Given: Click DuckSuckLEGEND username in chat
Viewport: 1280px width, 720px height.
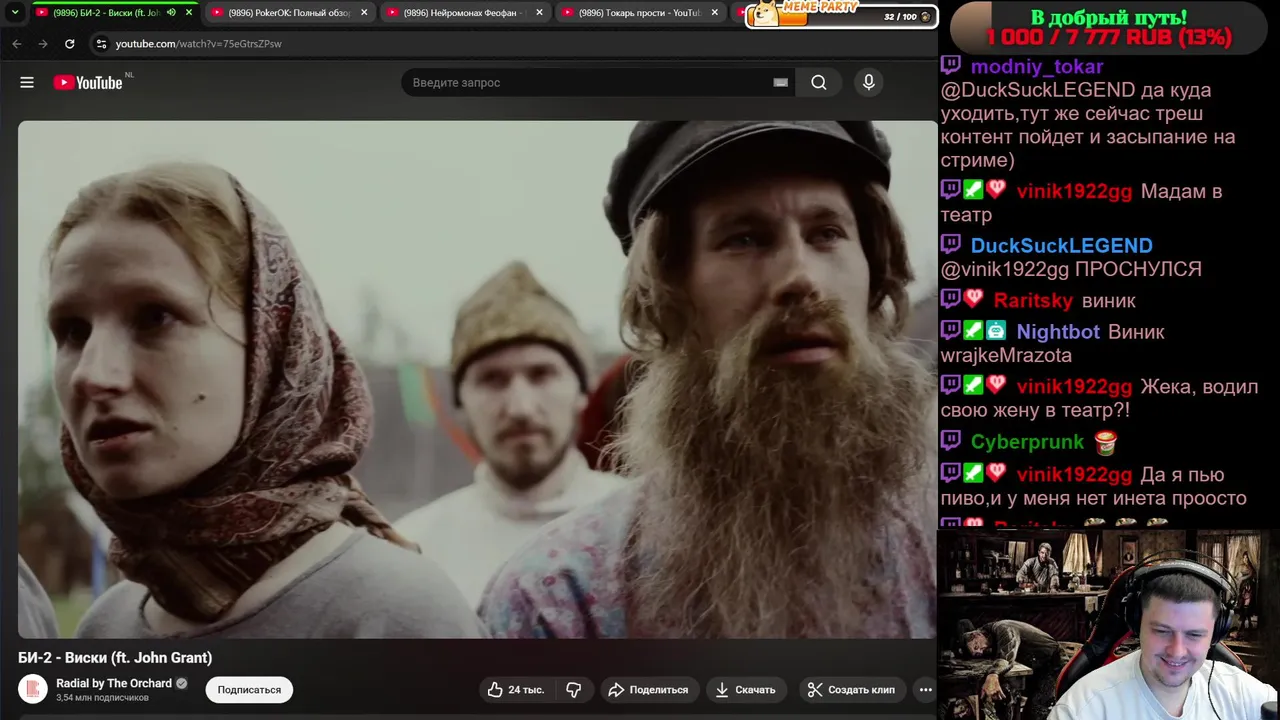Looking at the screenshot, I should (x=1062, y=245).
